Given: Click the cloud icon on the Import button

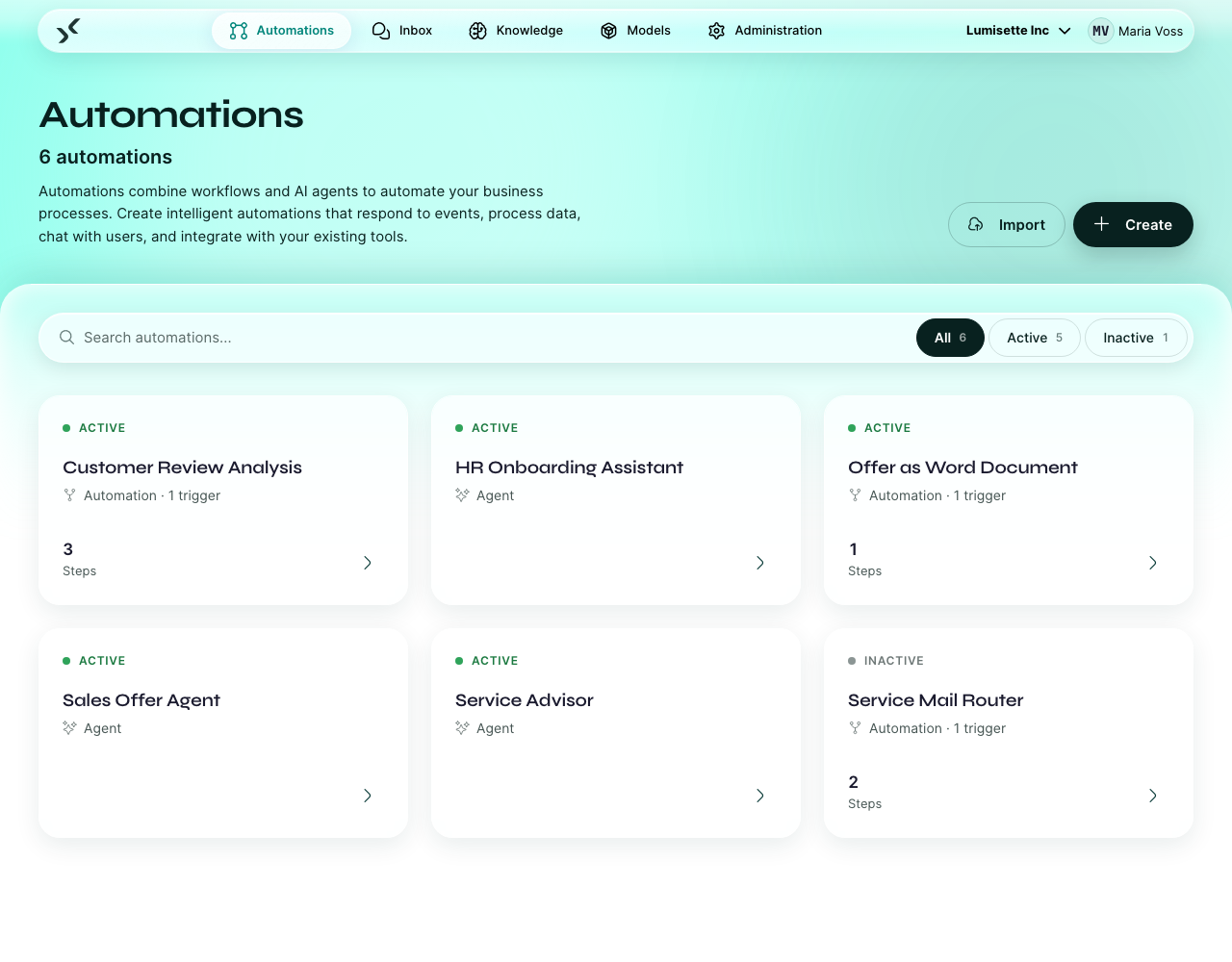Looking at the screenshot, I should [976, 224].
